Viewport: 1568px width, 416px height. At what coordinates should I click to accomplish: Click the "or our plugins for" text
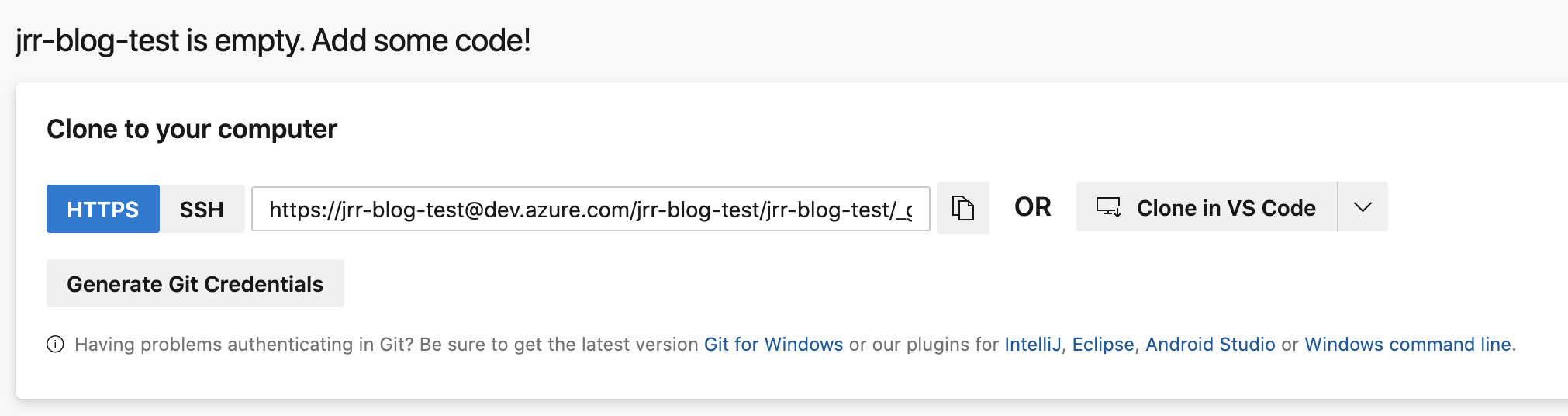click(924, 345)
